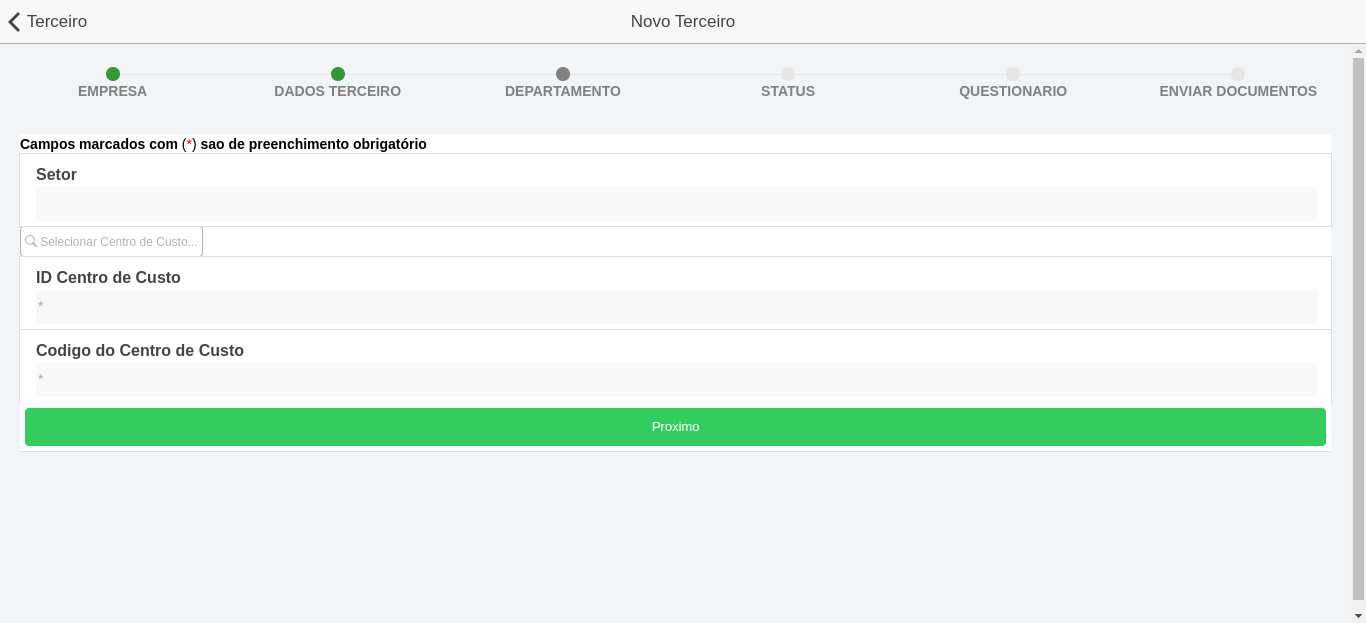Click the vertical scrollbar down arrow
Screen dimensions: 1366x623
[1358, 615]
